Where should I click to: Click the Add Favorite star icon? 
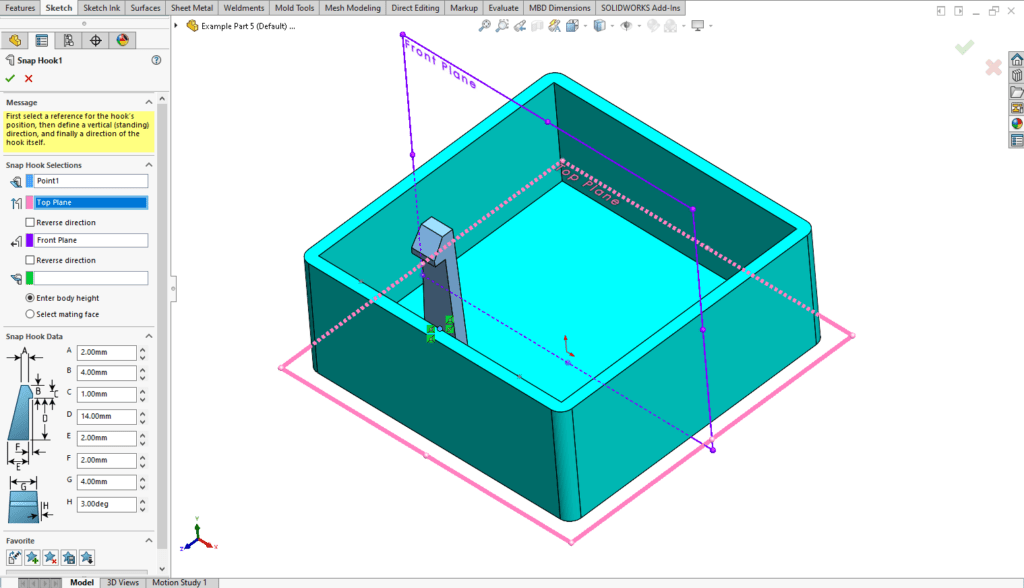point(33,557)
